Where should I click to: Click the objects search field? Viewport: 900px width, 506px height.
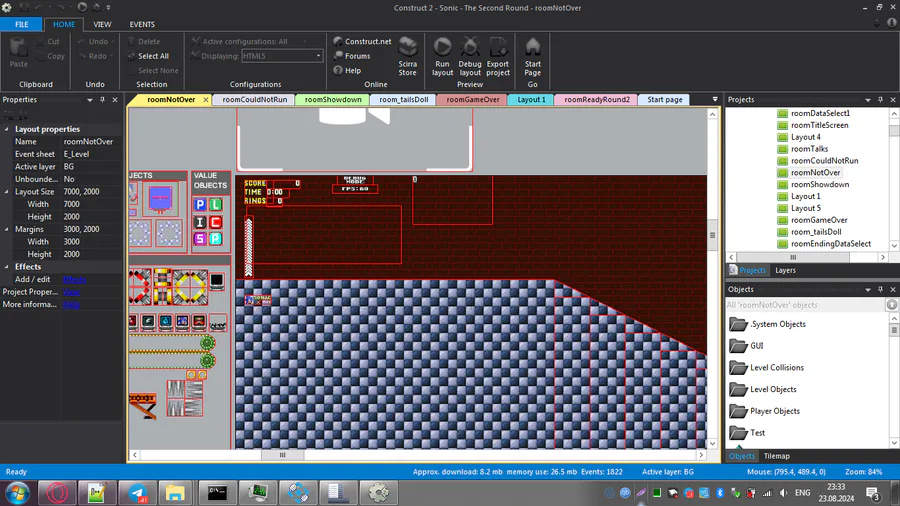pos(805,305)
